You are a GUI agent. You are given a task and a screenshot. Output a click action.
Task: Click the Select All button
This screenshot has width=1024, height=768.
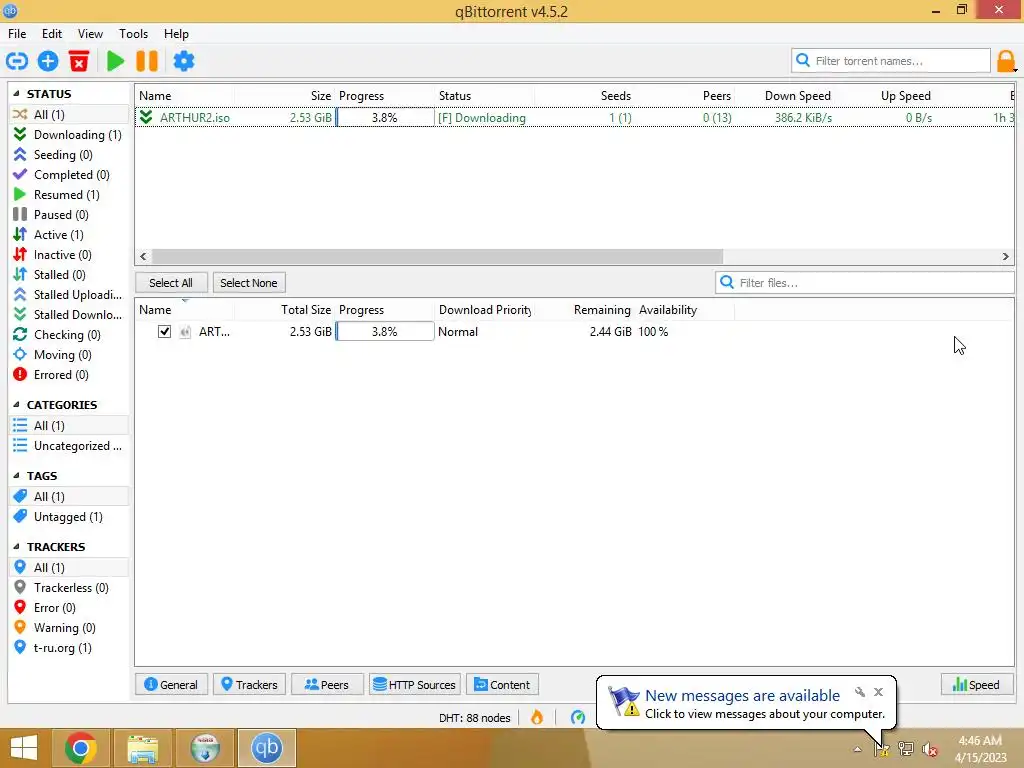pyautogui.click(x=171, y=283)
